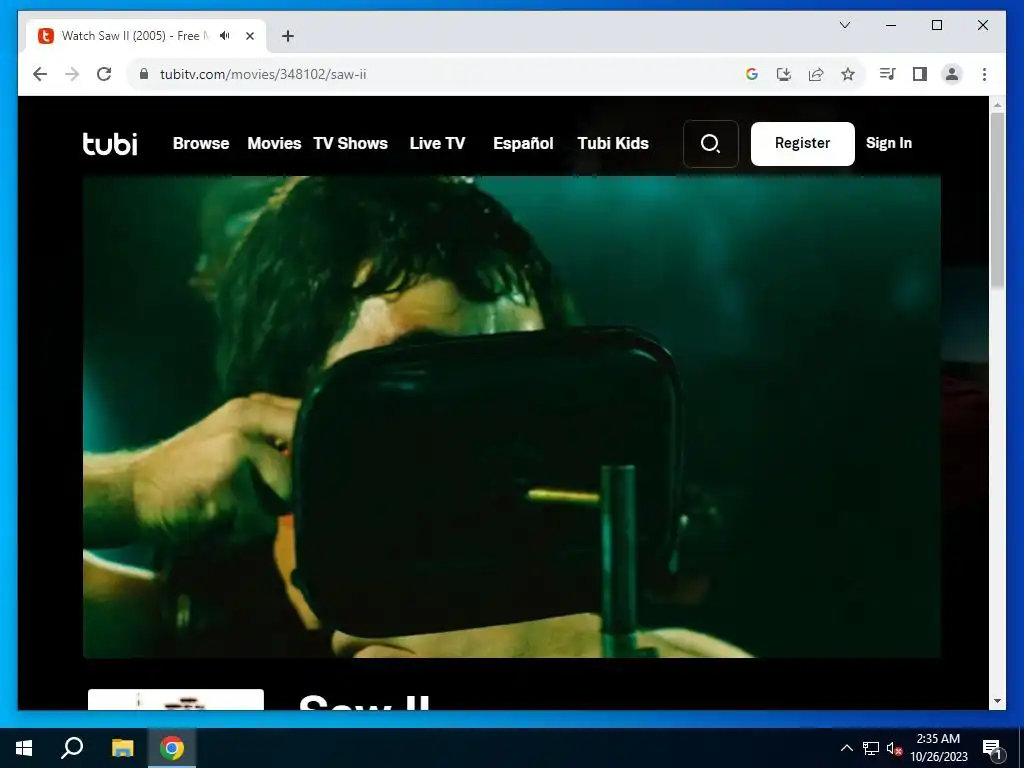Image resolution: width=1024 pixels, height=768 pixels.
Task: Toggle Chrome side panel
Action: coord(920,74)
